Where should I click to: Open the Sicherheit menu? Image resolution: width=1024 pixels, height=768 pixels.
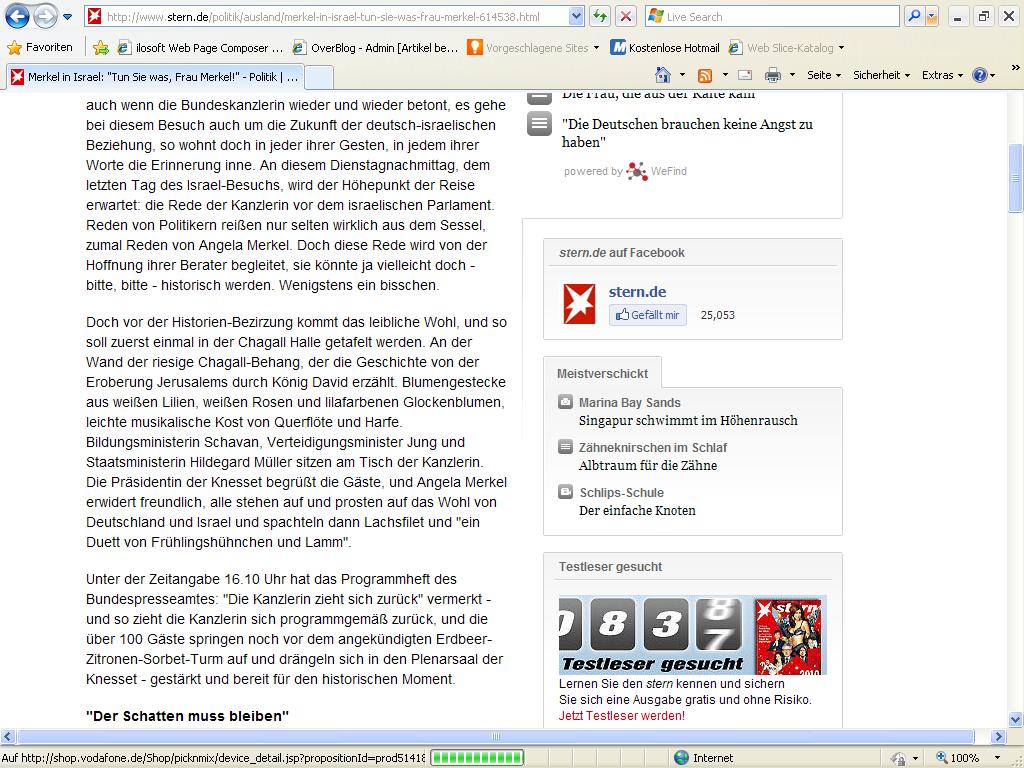pos(881,75)
